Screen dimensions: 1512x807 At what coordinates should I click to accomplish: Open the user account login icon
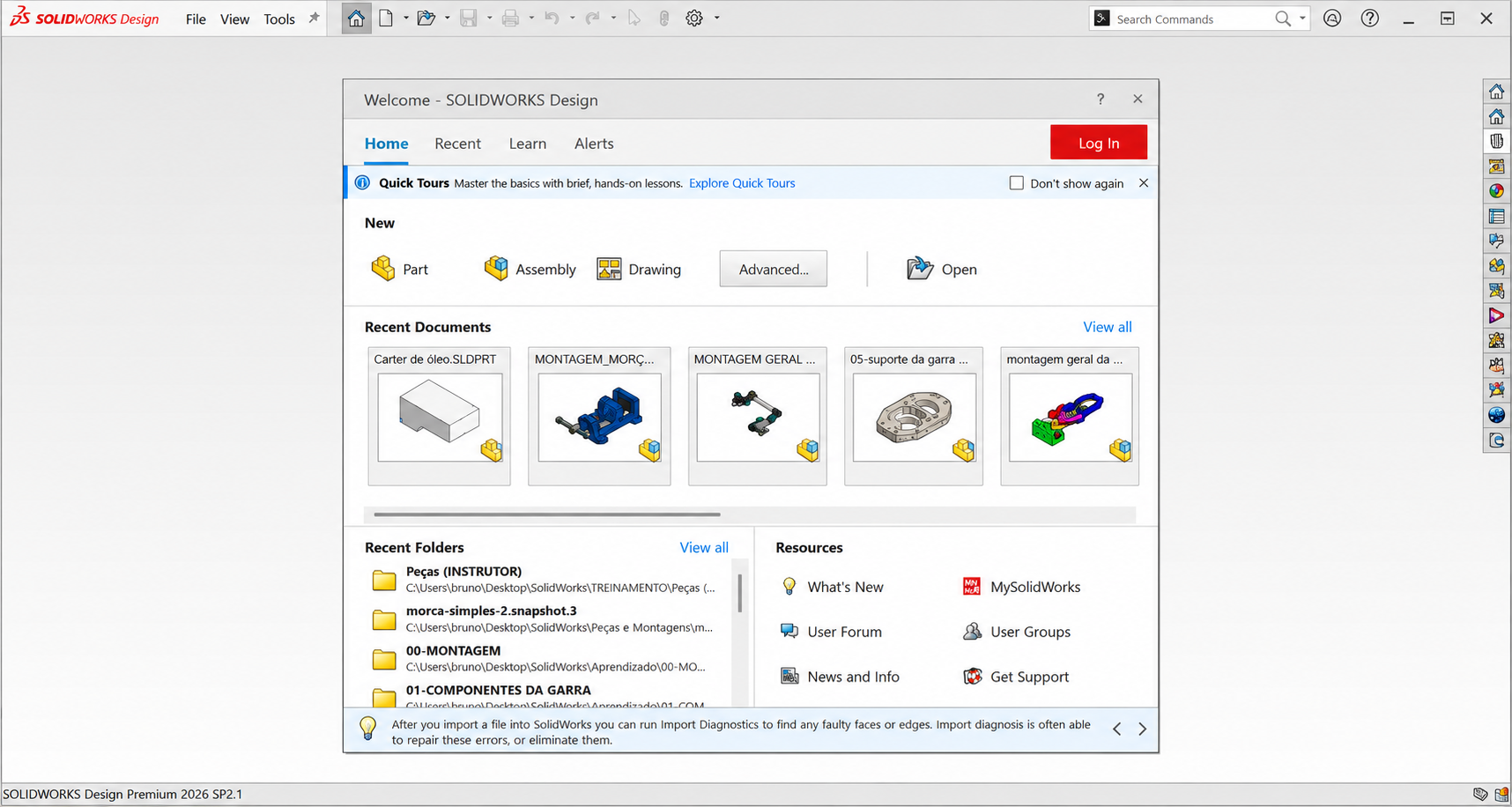(x=1332, y=19)
